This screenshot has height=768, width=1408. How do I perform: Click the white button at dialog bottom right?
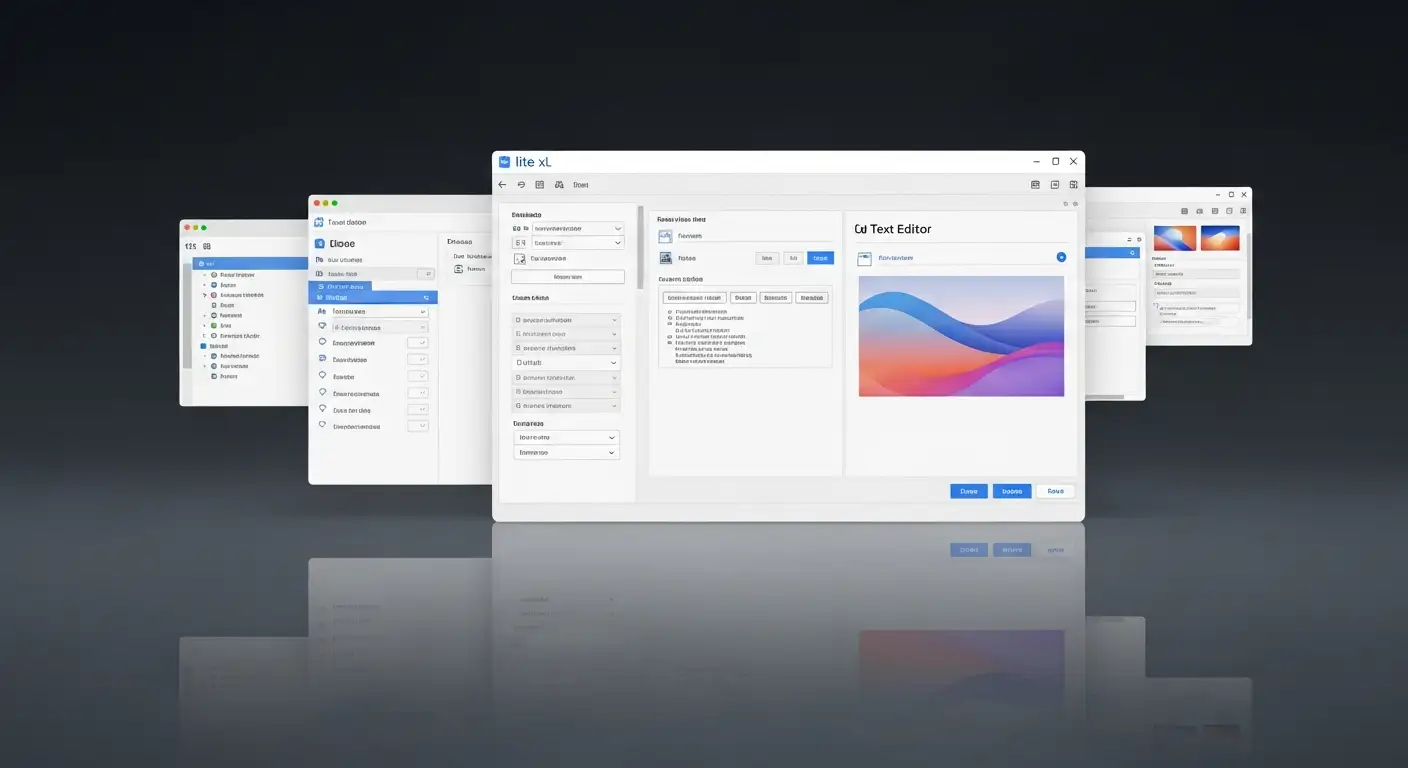(x=1055, y=491)
